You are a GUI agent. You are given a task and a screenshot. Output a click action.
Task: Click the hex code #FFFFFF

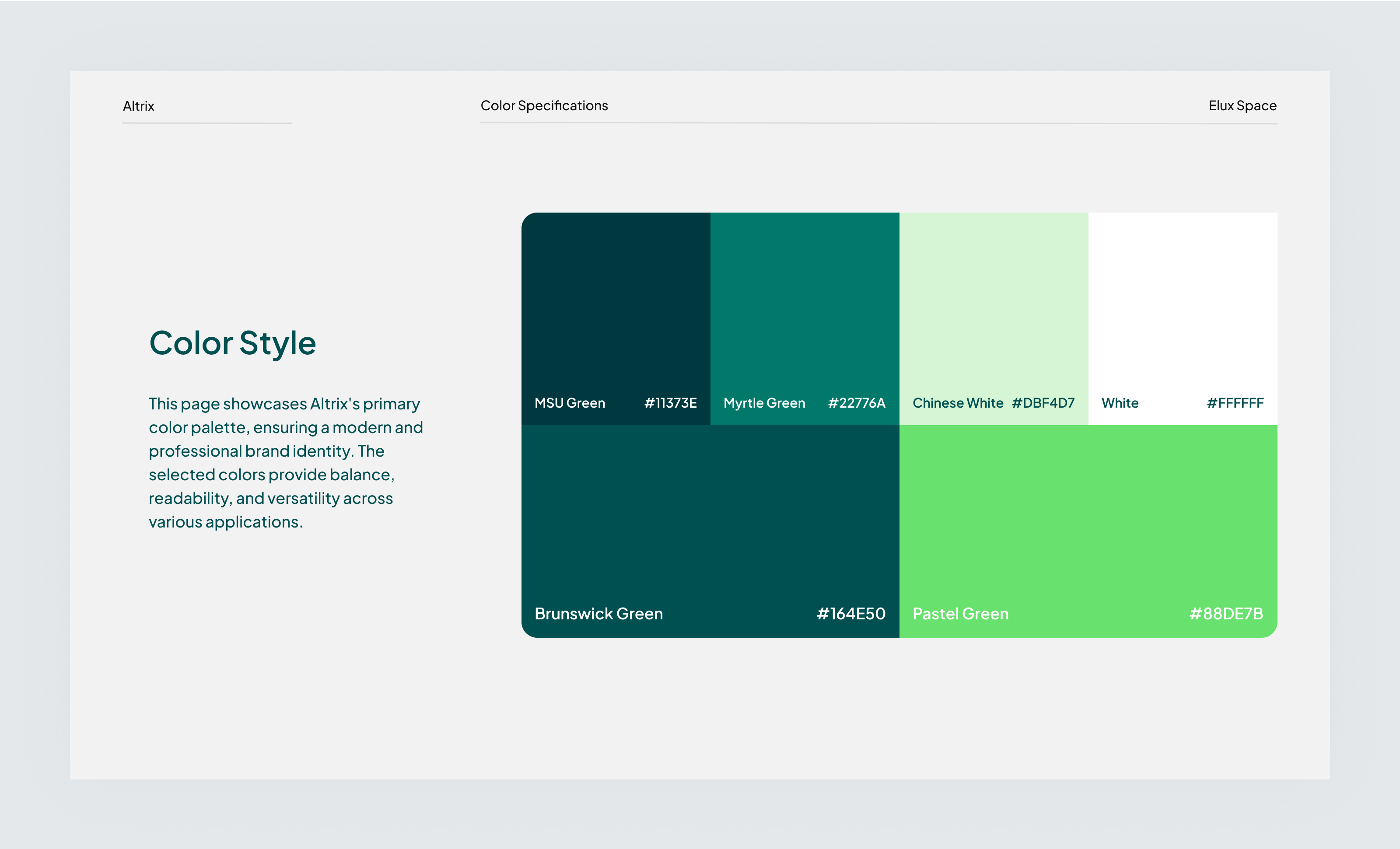(1235, 403)
